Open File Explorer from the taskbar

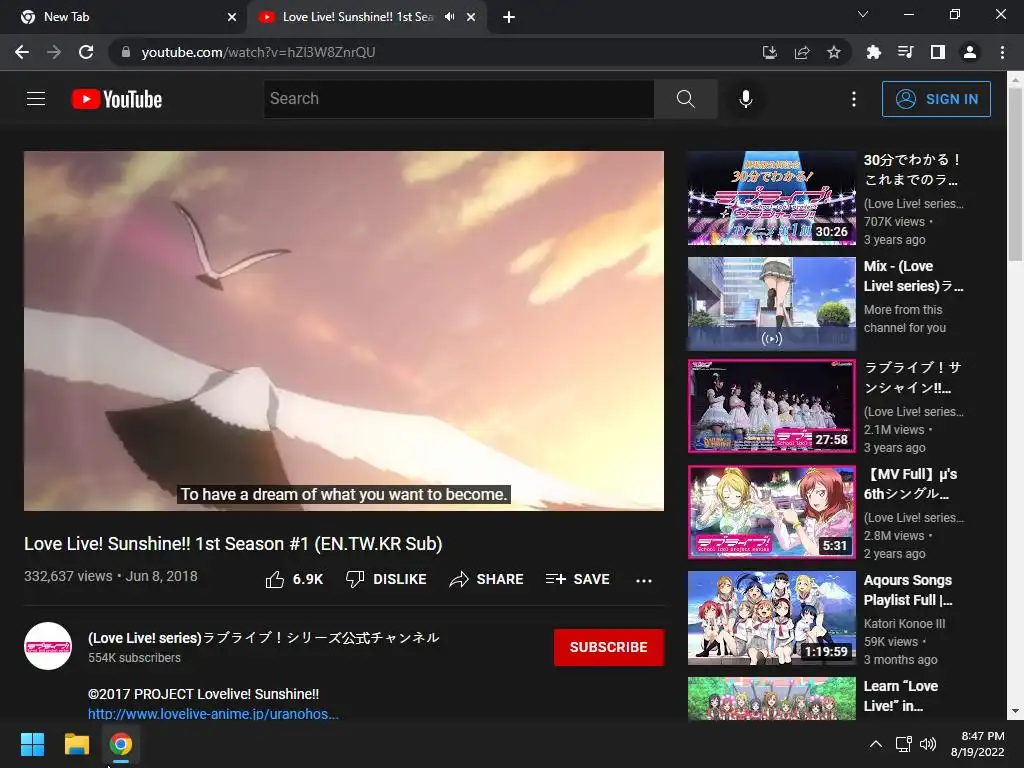pyautogui.click(x=76, y=744)
